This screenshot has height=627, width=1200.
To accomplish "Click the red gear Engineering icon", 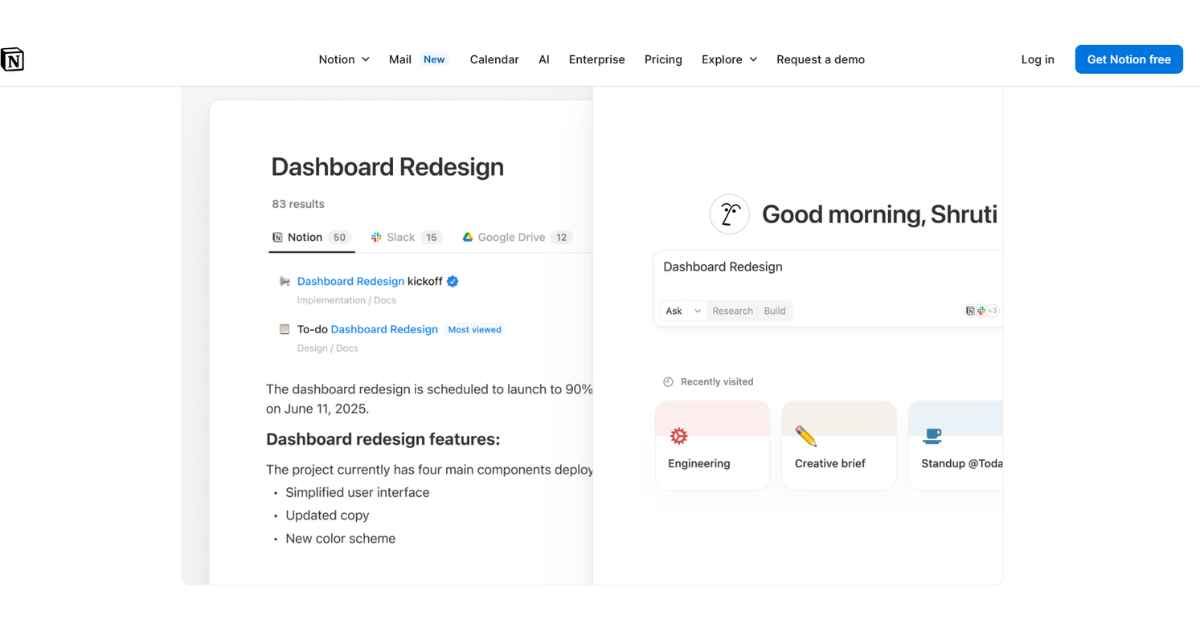I will coord(679,435).
